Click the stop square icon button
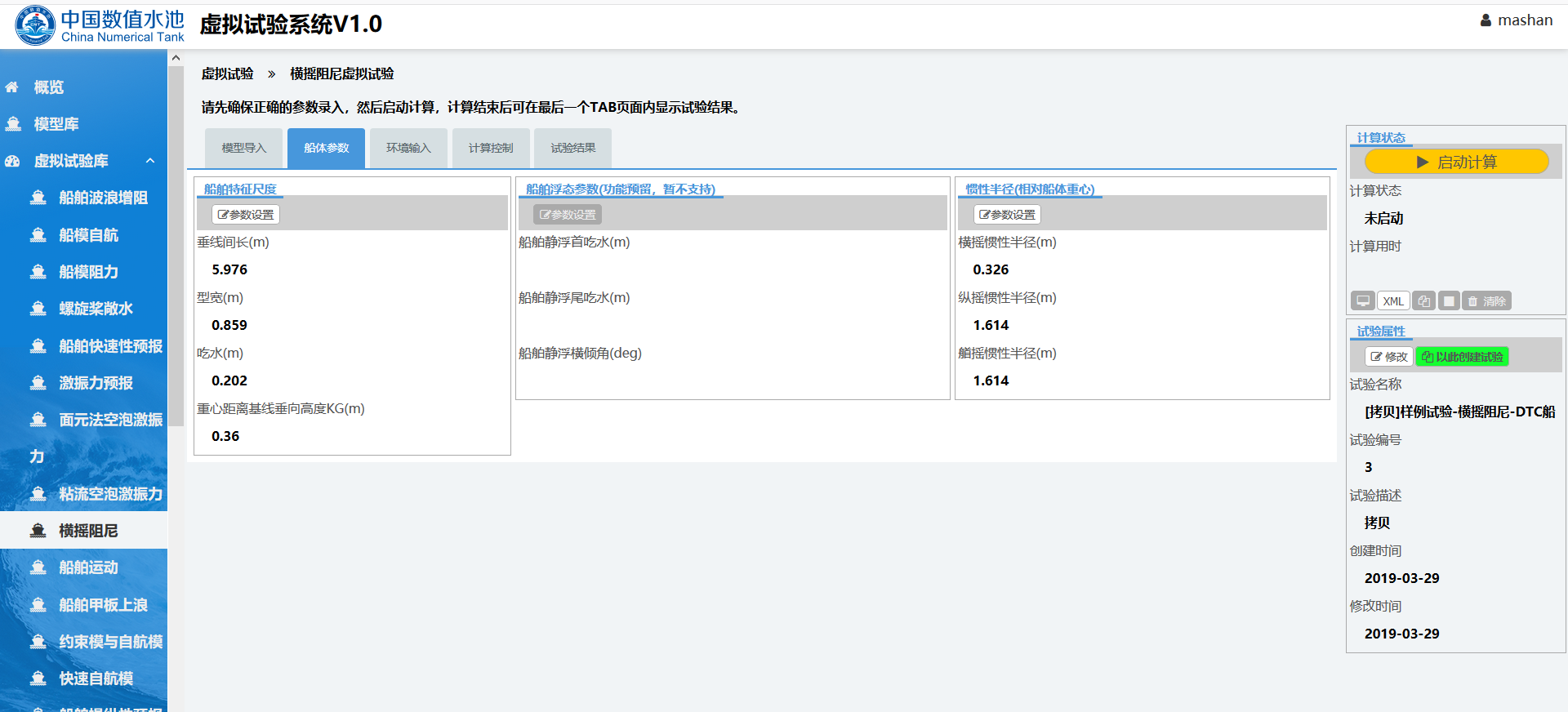This screenshot has height=712, width=1568. coord(1449,300)
